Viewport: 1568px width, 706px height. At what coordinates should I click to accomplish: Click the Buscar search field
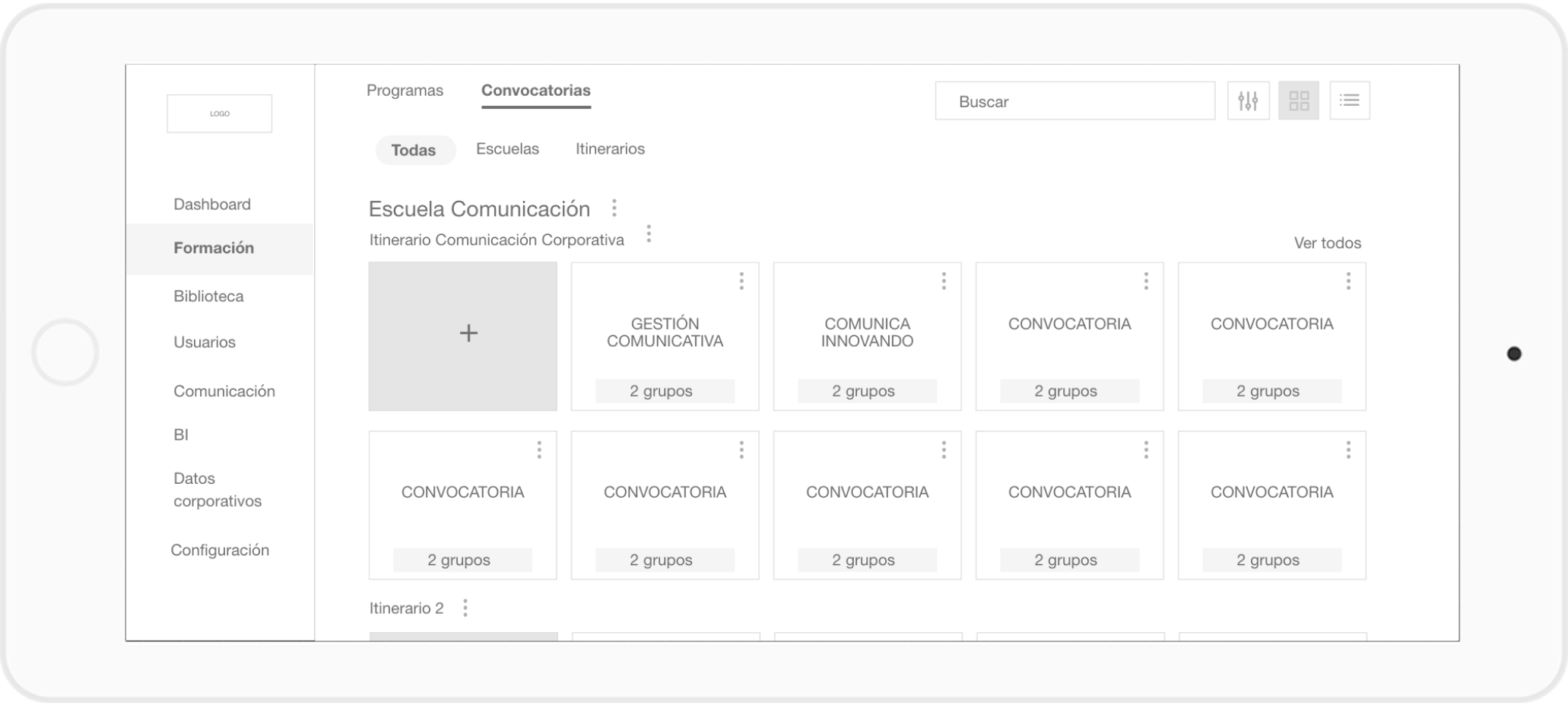[1074, 101]
